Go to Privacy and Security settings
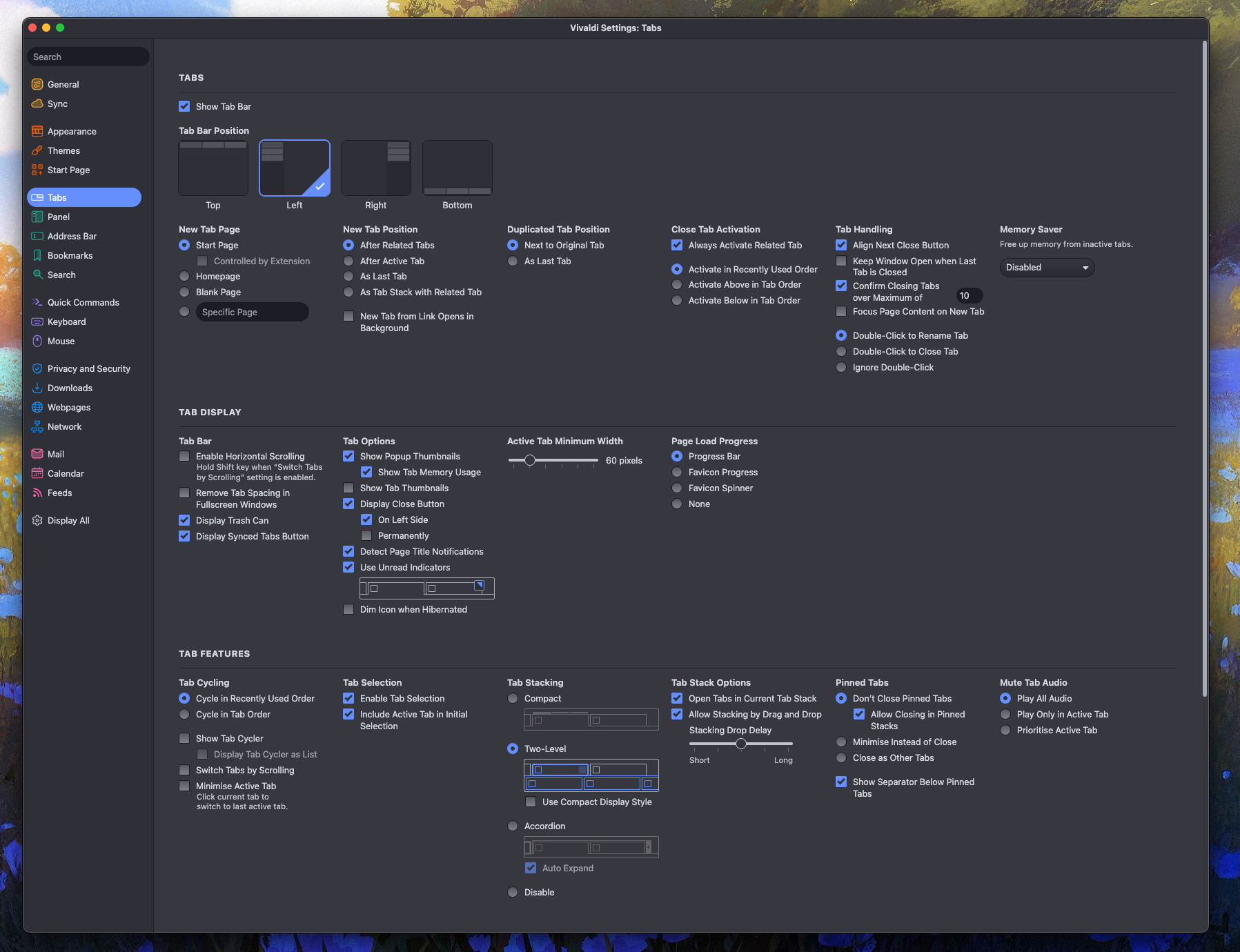1240x952 pixels. (x=88, y=368)
